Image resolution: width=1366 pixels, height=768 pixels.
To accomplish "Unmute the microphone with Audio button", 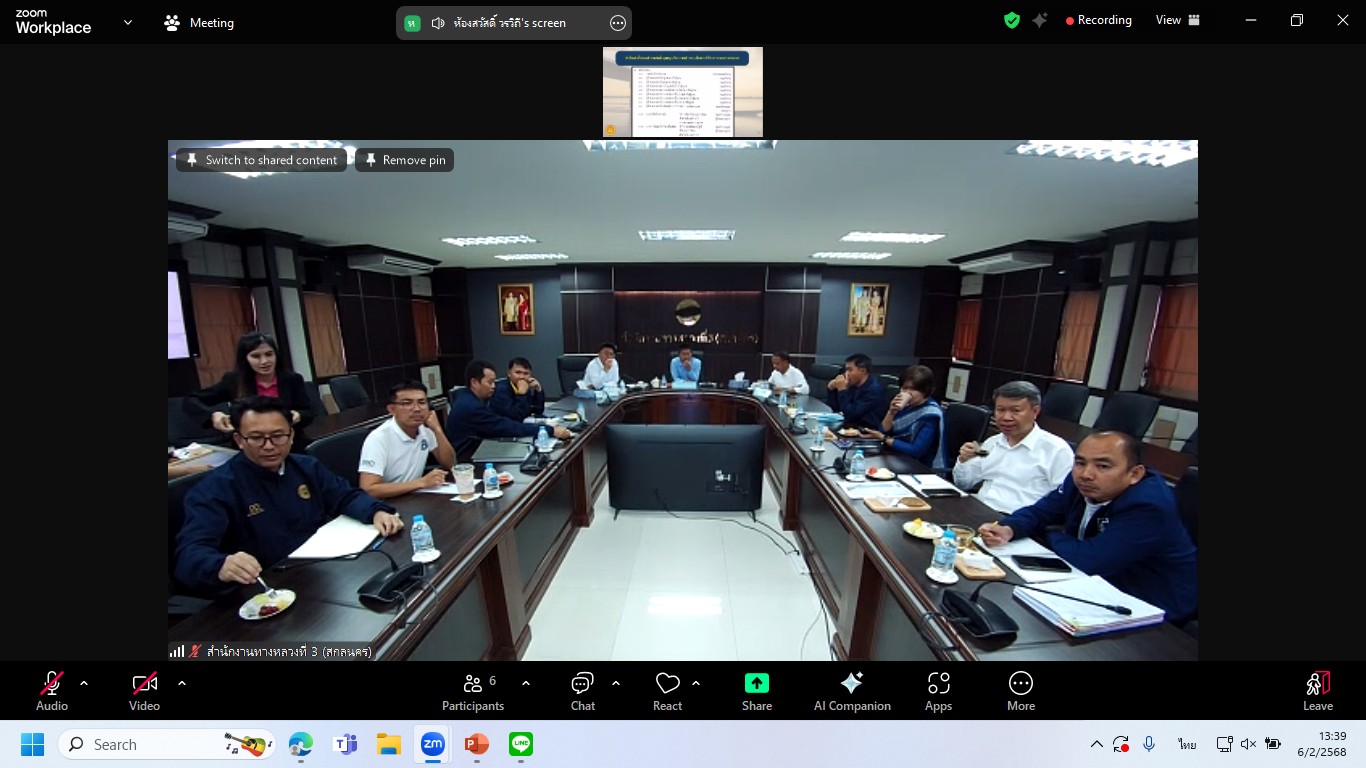I will pos(52,690).
